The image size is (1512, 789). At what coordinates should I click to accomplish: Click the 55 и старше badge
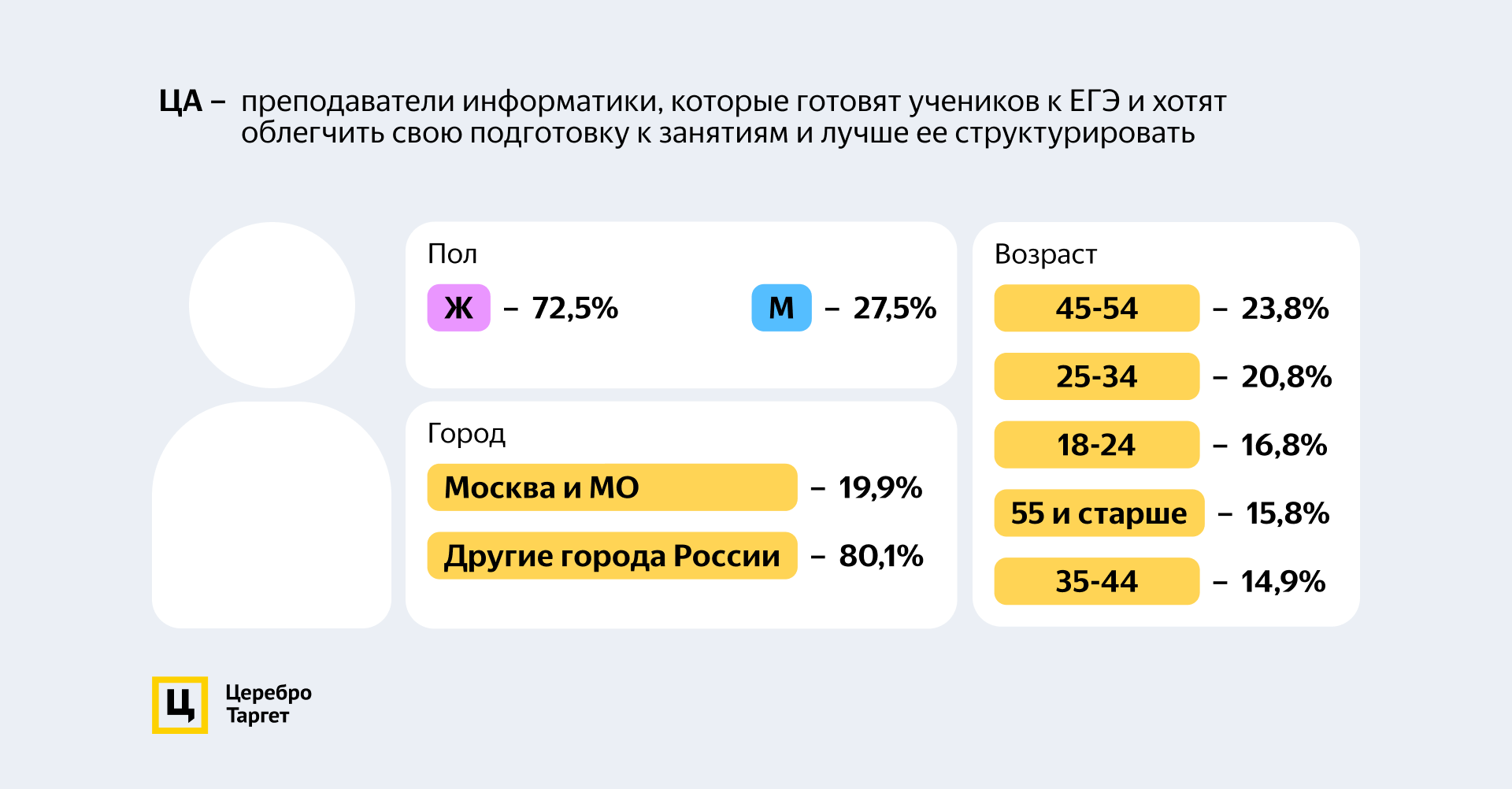click(x=1099, y=513)
